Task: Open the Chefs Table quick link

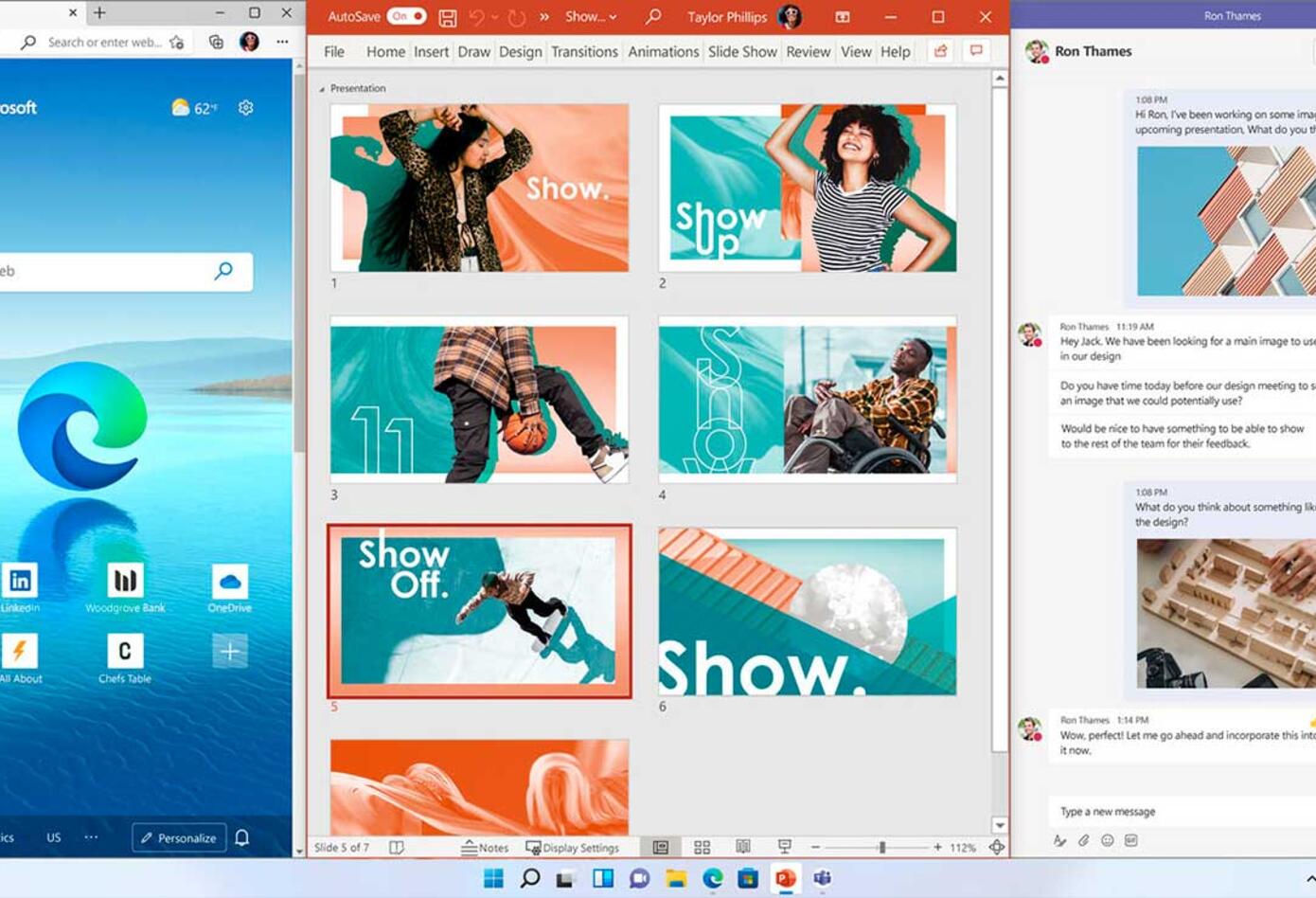Action: point(124,658)
